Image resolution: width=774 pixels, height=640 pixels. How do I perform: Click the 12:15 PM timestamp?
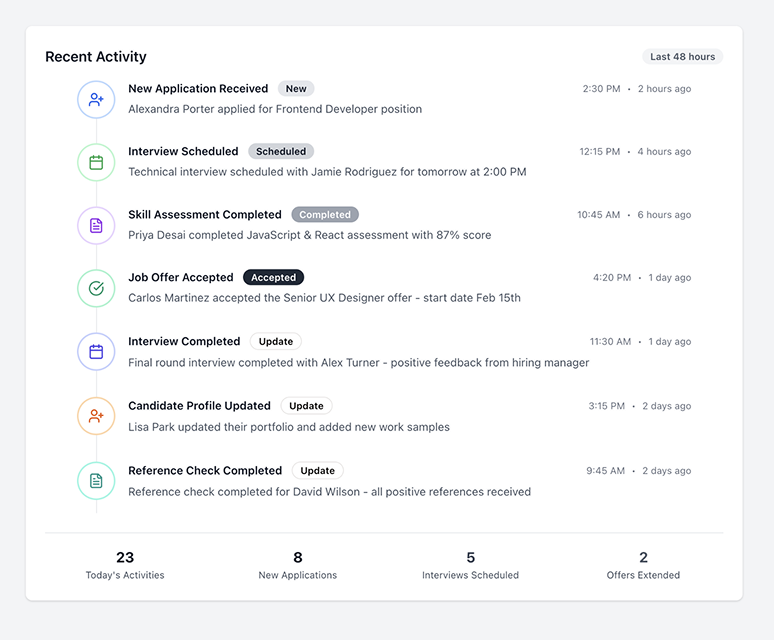600,151
